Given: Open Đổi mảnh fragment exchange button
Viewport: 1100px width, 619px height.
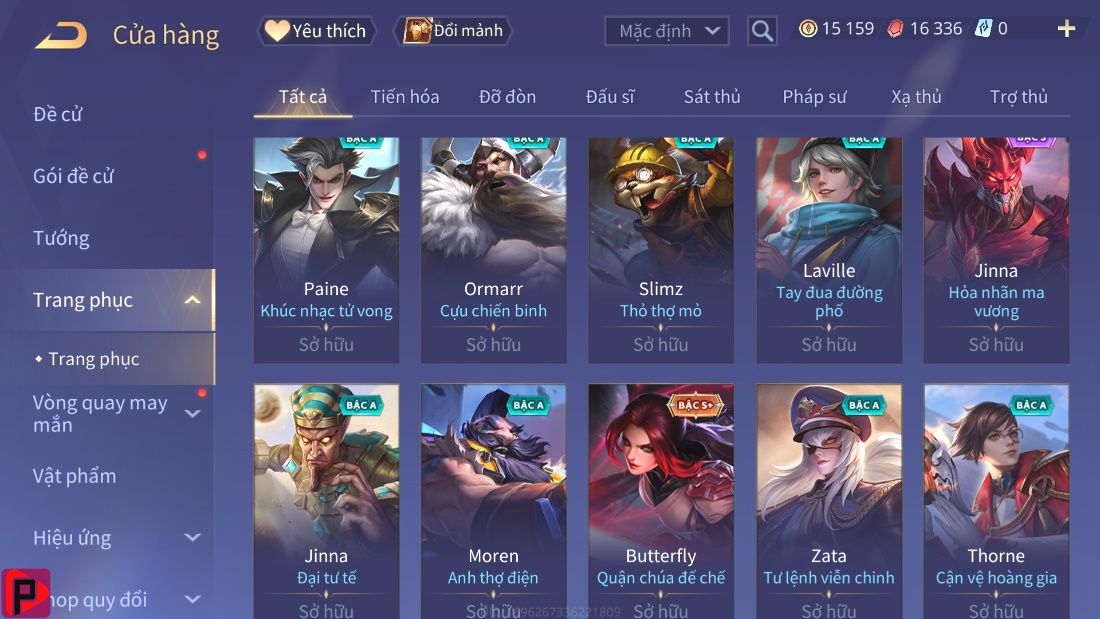Looking at the screenshot, I should [454, 31].
